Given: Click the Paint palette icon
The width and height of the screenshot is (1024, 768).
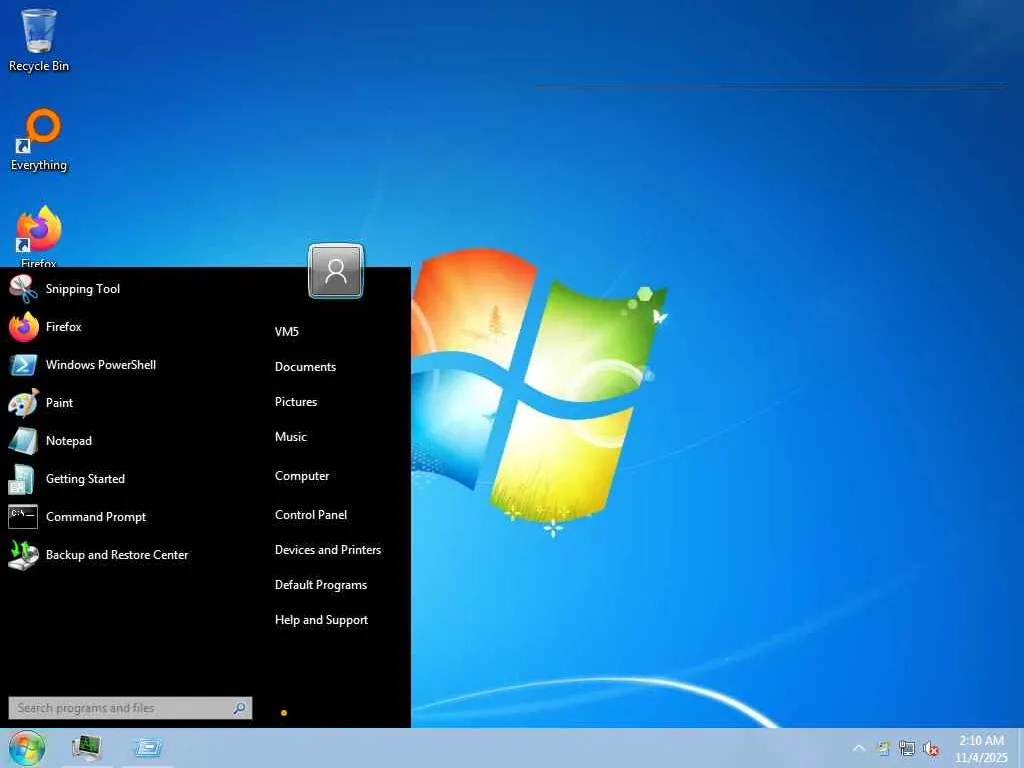Looking at the screenshot, I should point(24,403).
